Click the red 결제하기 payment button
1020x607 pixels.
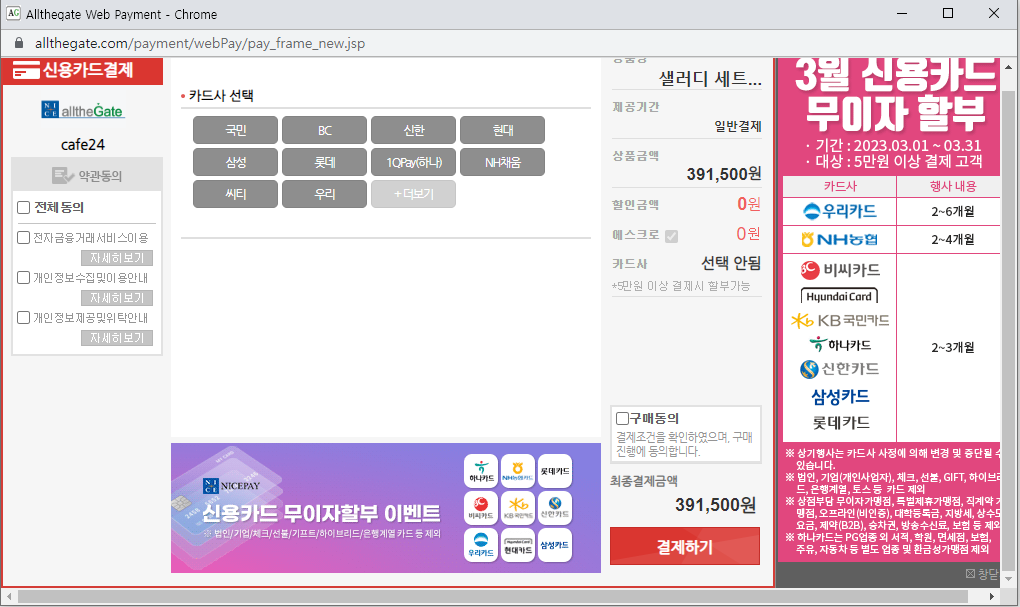pyautogui.click(x=685, y=546)
